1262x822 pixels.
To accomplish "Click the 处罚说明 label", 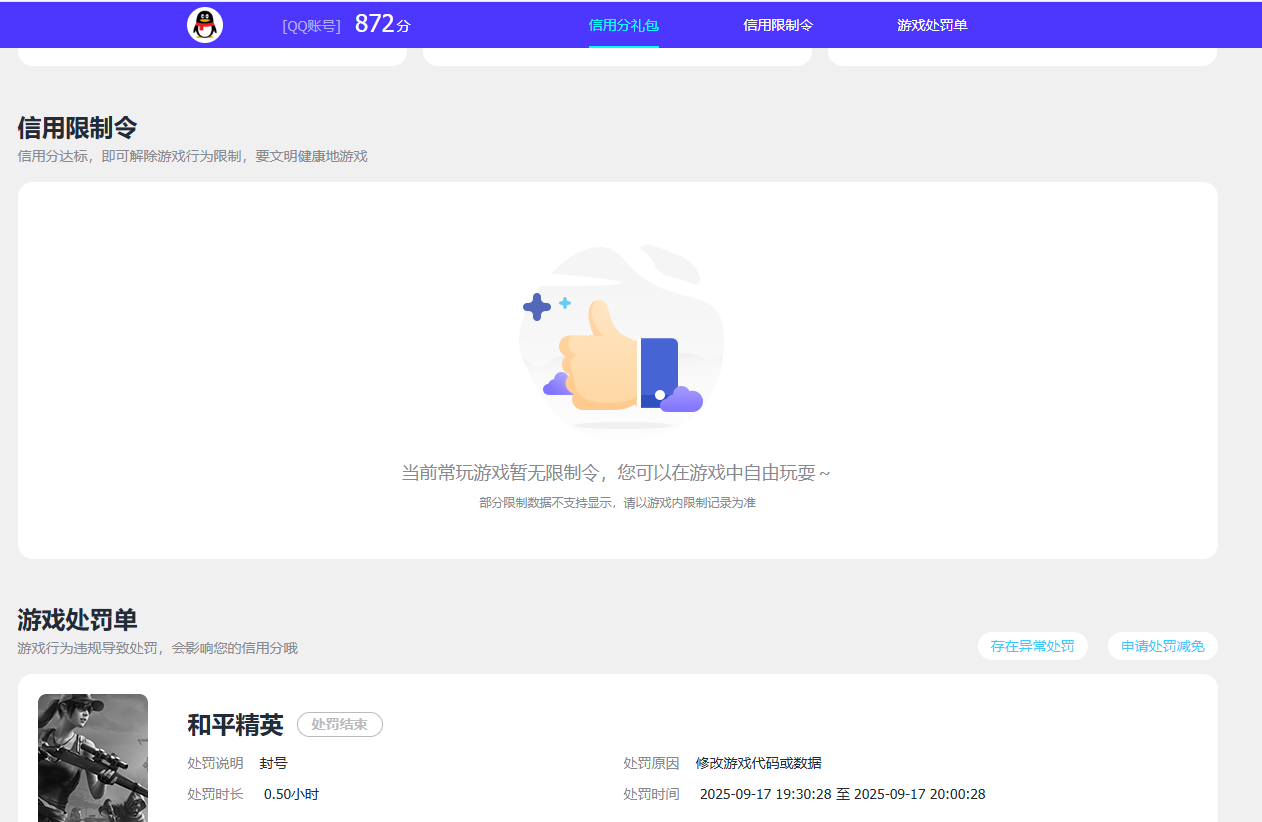I will pyautogui.click(x=215, y=763).
